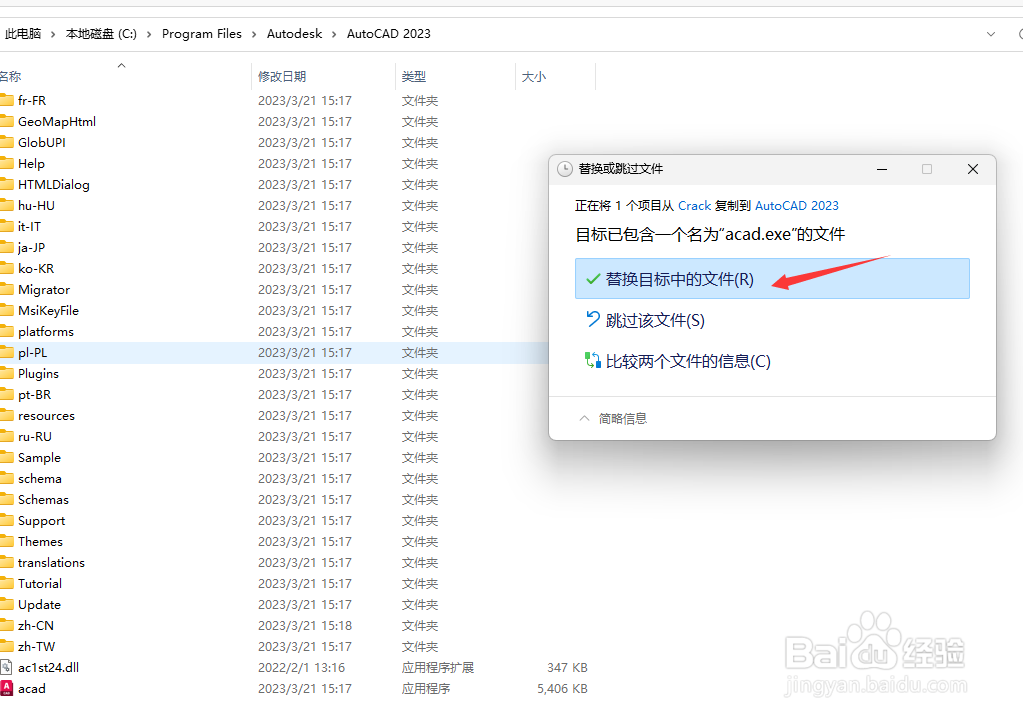
Task: Minimize the 替换或跳过文件 dialog
Action: 882,169
